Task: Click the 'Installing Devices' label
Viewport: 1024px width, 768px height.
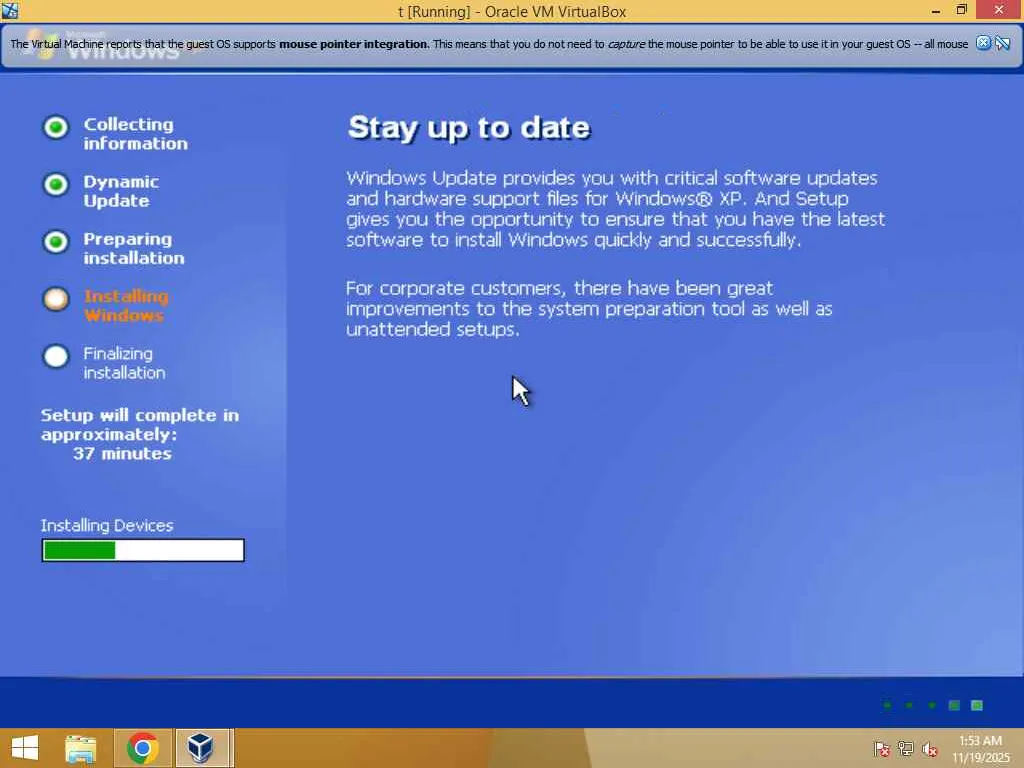Action: (107, 526)
